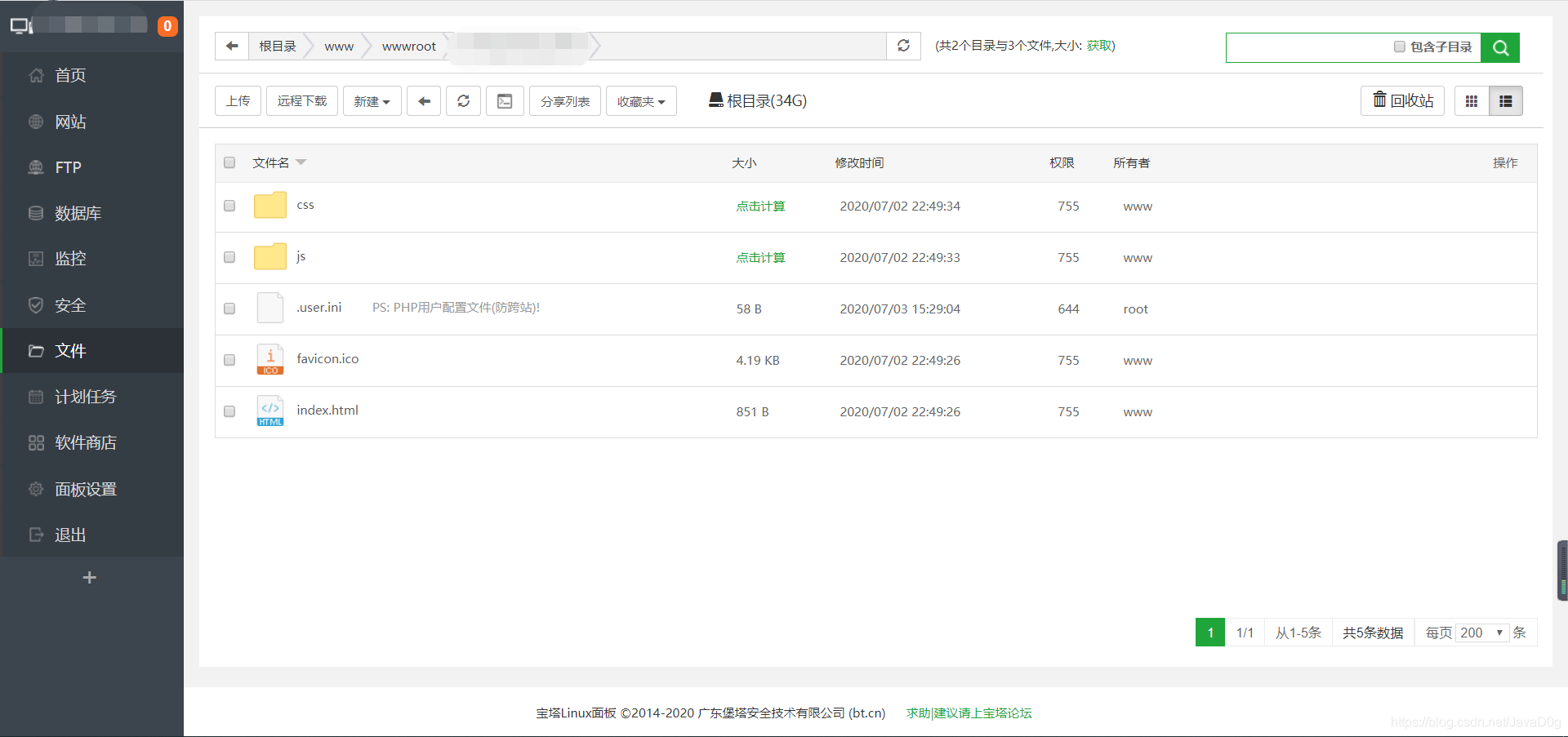This screenshot has width=1568, height=737.
Task: Open the 文件 sidebar menu item
Action: pos(92,351)
